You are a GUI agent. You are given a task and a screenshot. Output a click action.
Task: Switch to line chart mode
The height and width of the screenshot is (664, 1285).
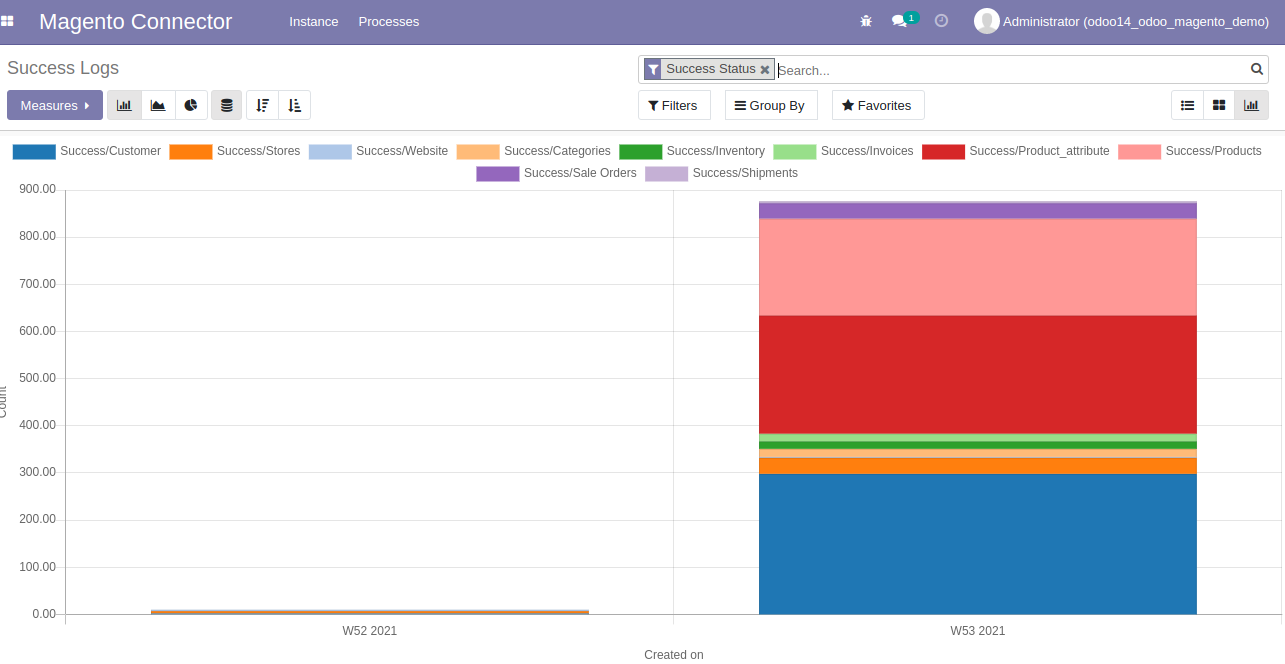[158, 105]
